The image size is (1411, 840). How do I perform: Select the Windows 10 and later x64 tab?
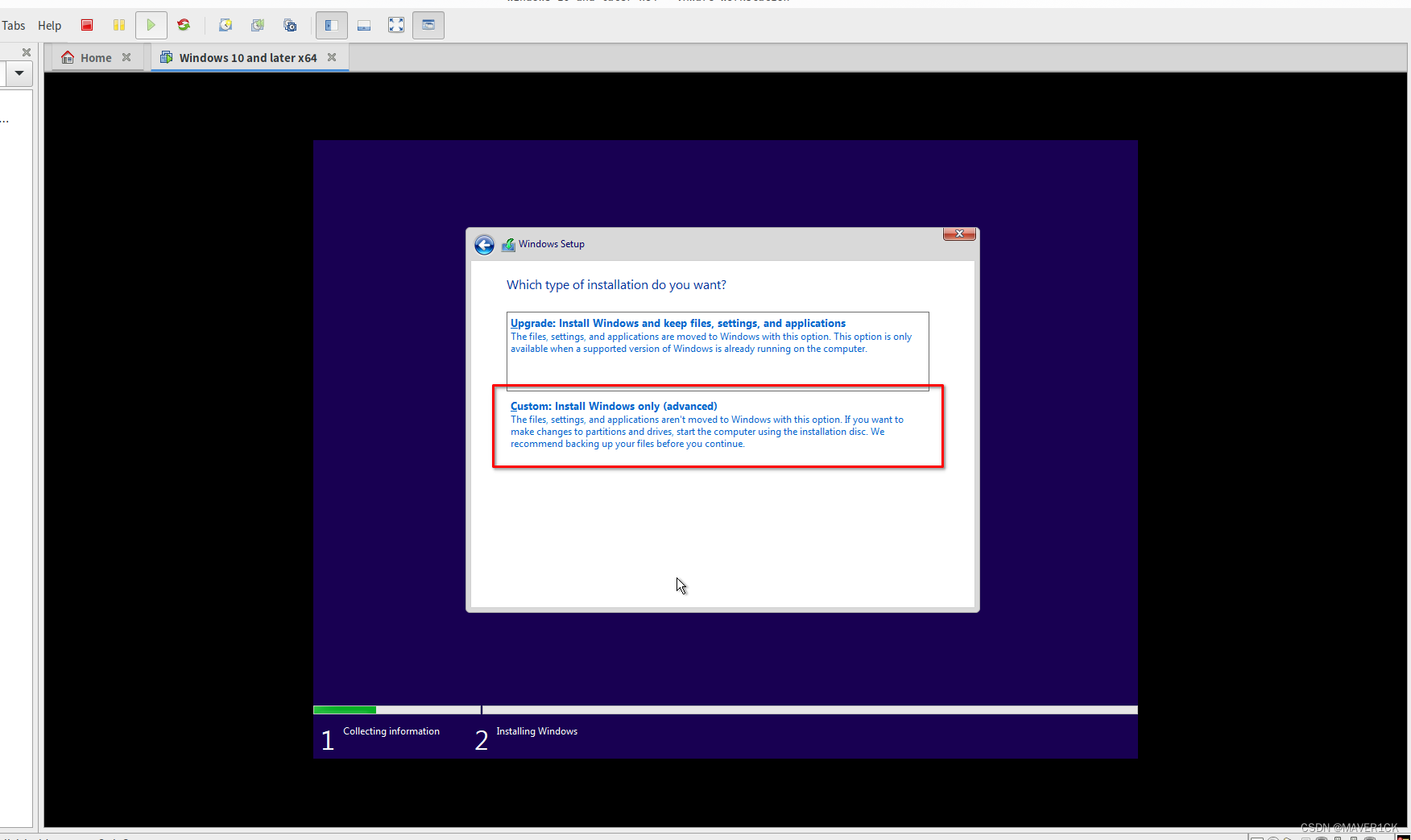coord(248,58)
